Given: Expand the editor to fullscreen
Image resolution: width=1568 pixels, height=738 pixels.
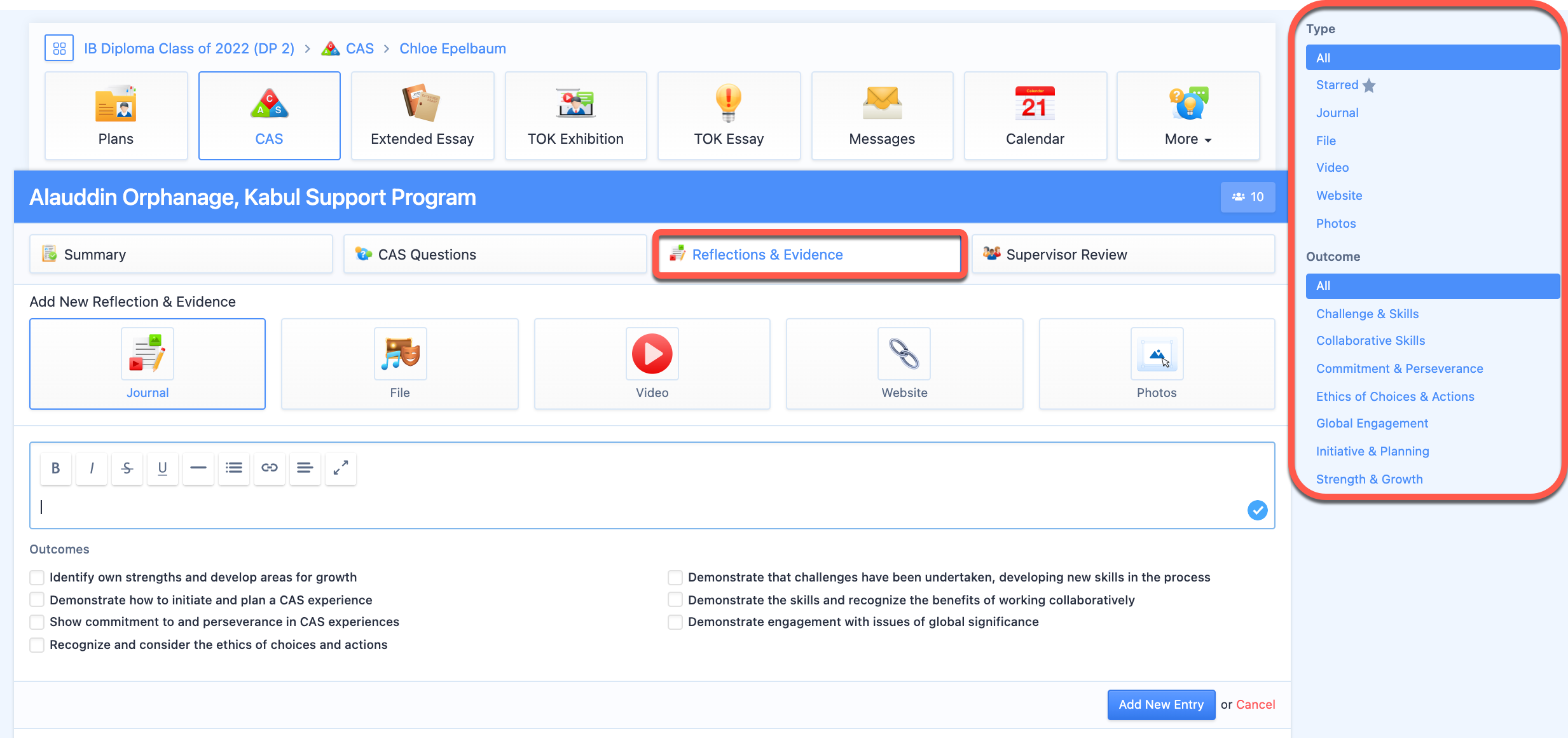Looking at the screenshot, I should click(x=341, y=468).
